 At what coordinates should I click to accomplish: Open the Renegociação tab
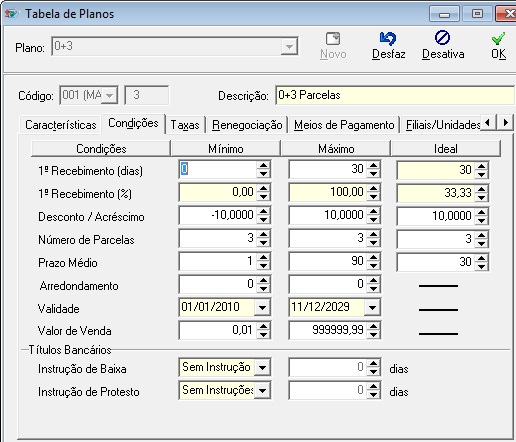[x=247, y=125]
